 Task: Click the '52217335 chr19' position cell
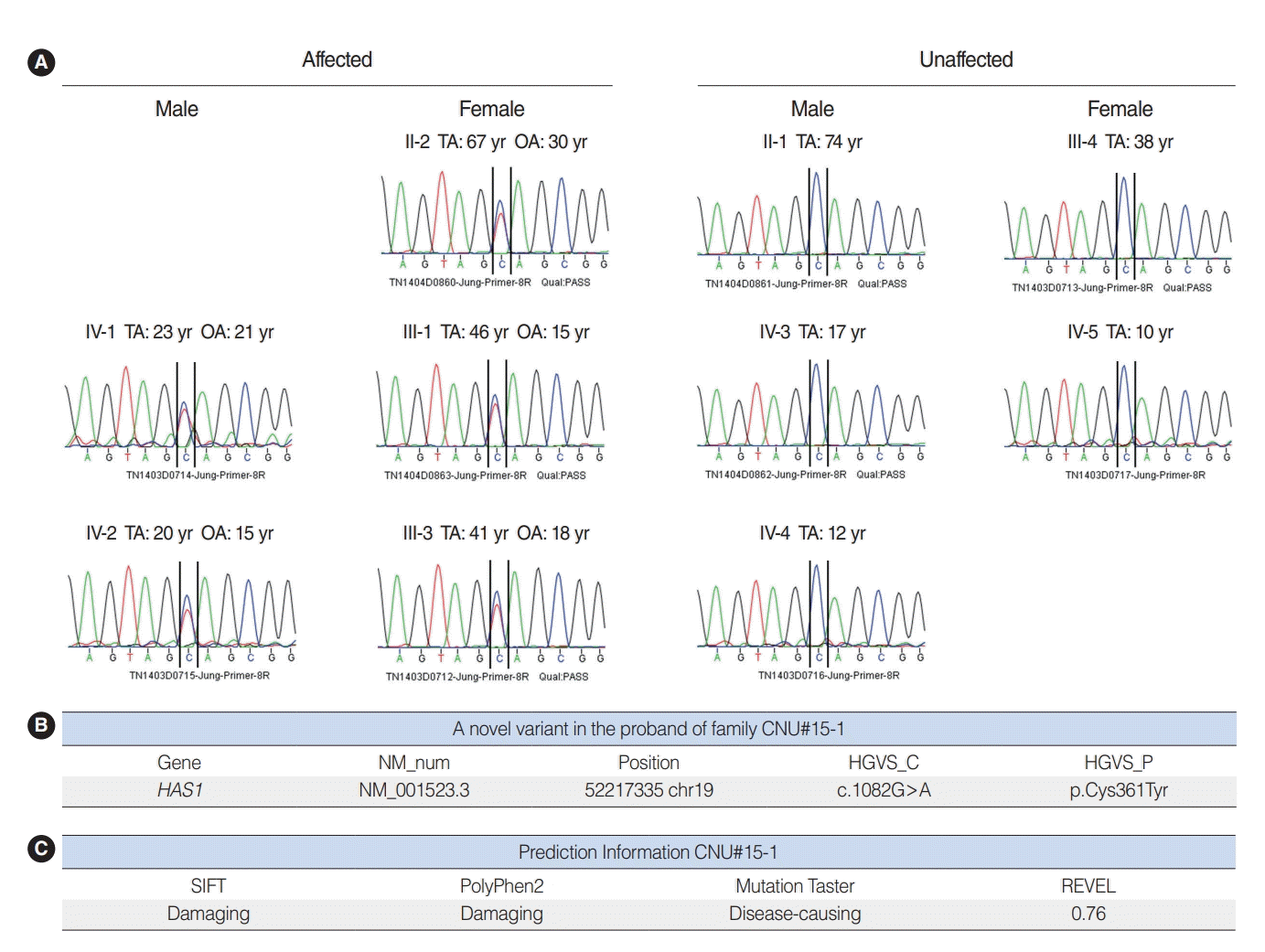(649, 790)
